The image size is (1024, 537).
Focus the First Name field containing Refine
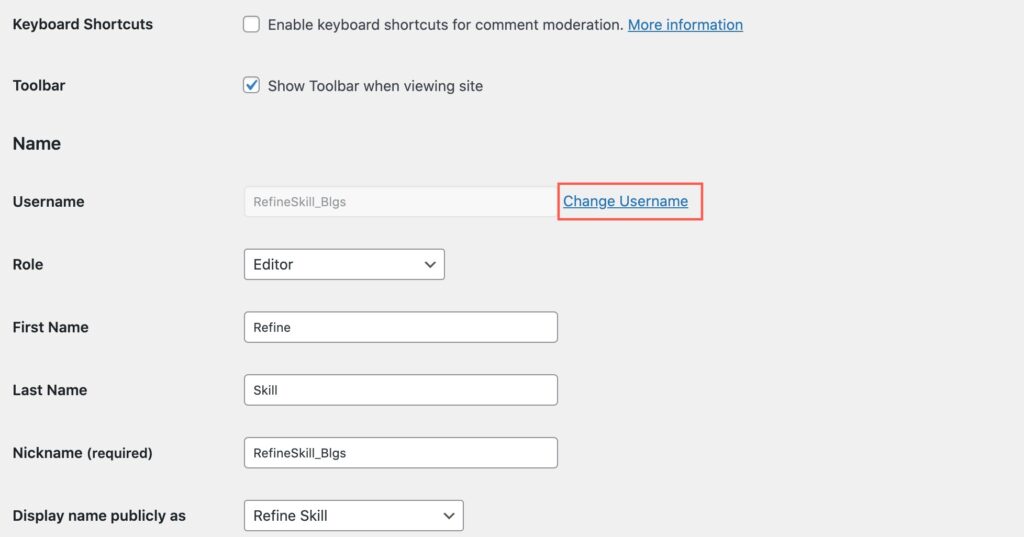pyautogui.click(x=401, y=327)
